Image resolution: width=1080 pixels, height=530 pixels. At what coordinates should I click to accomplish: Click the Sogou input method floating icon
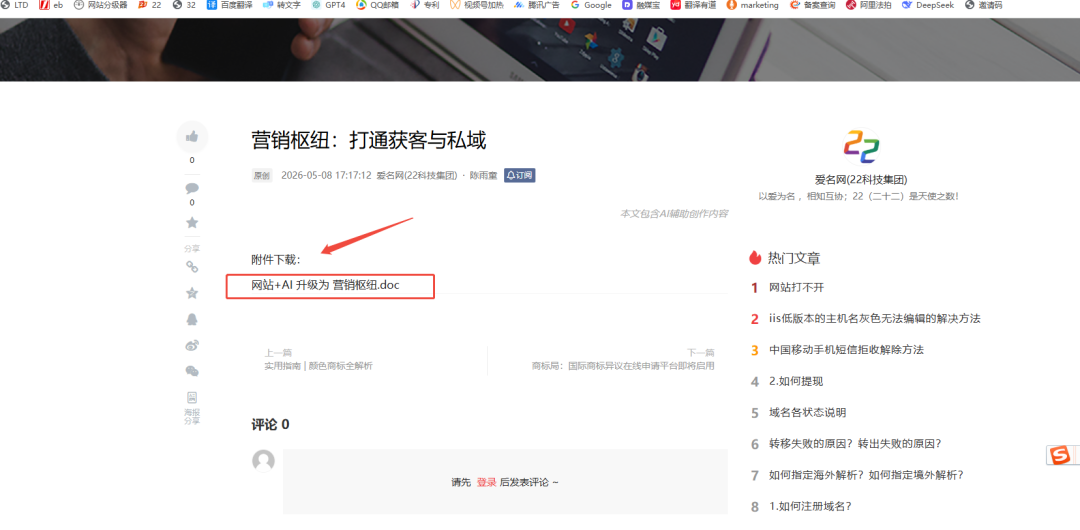tap(1061, 455)
